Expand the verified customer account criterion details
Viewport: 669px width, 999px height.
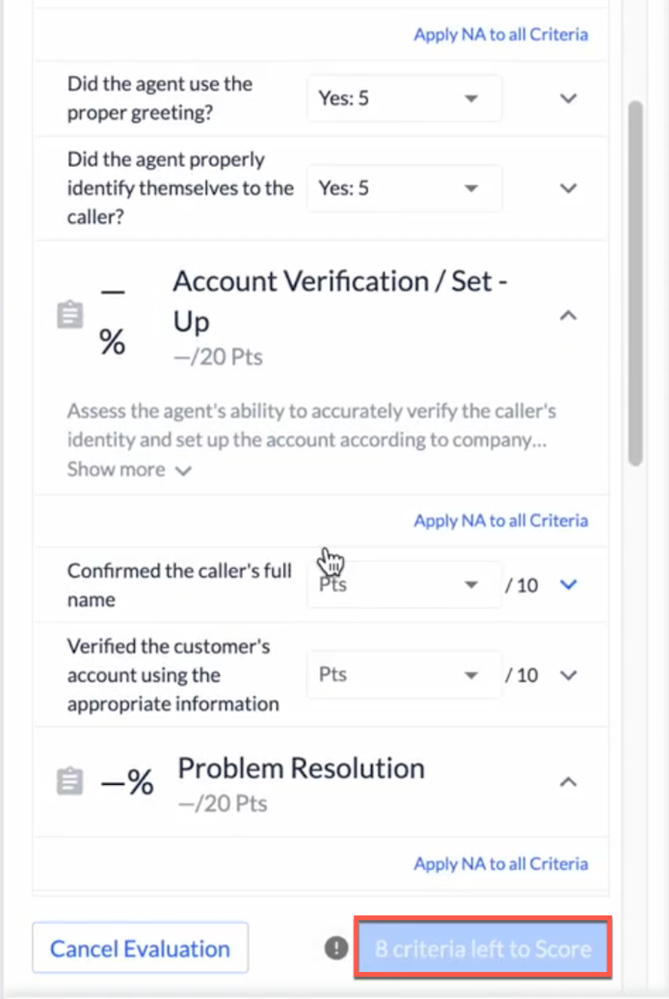coord(568,675)
